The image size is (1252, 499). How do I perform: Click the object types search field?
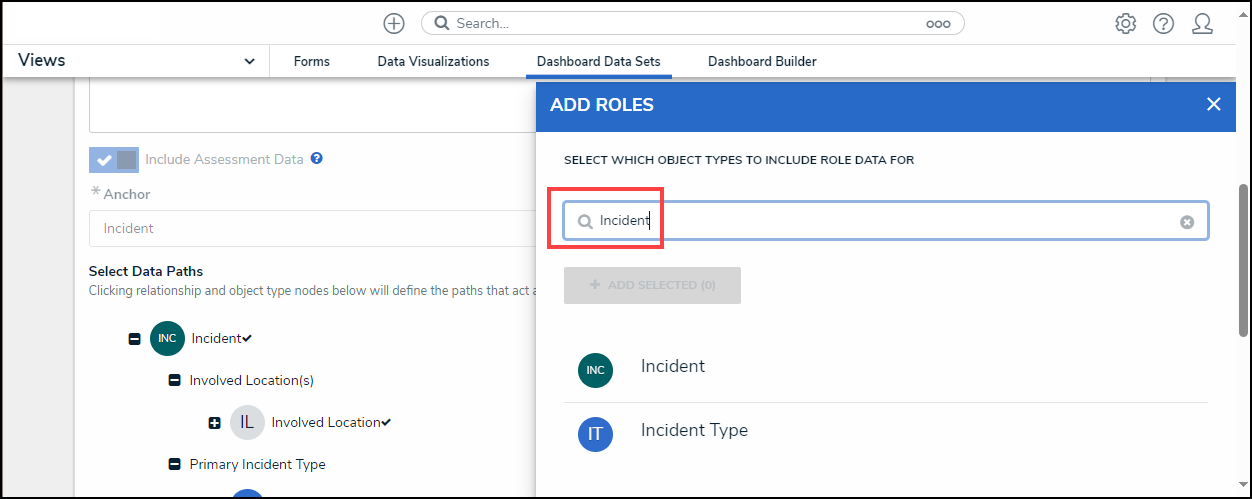[x=880, y=221]
